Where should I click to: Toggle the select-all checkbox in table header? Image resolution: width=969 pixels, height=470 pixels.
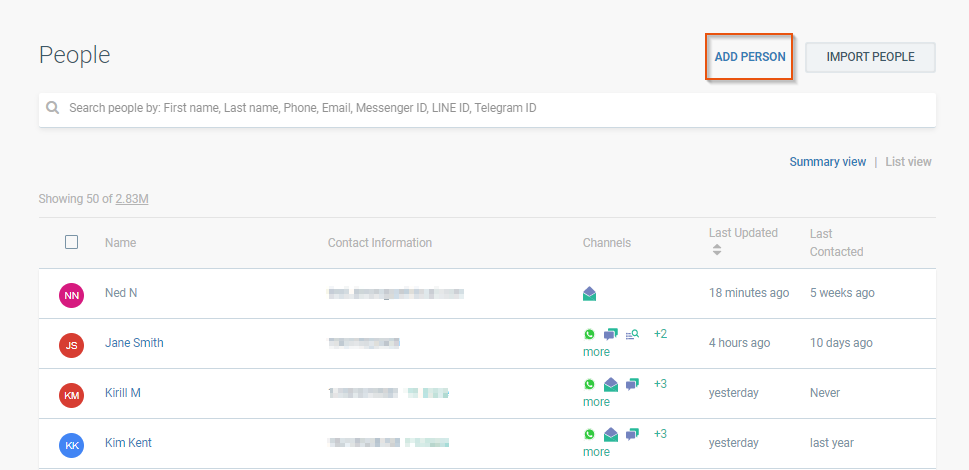tap(71, 242)
